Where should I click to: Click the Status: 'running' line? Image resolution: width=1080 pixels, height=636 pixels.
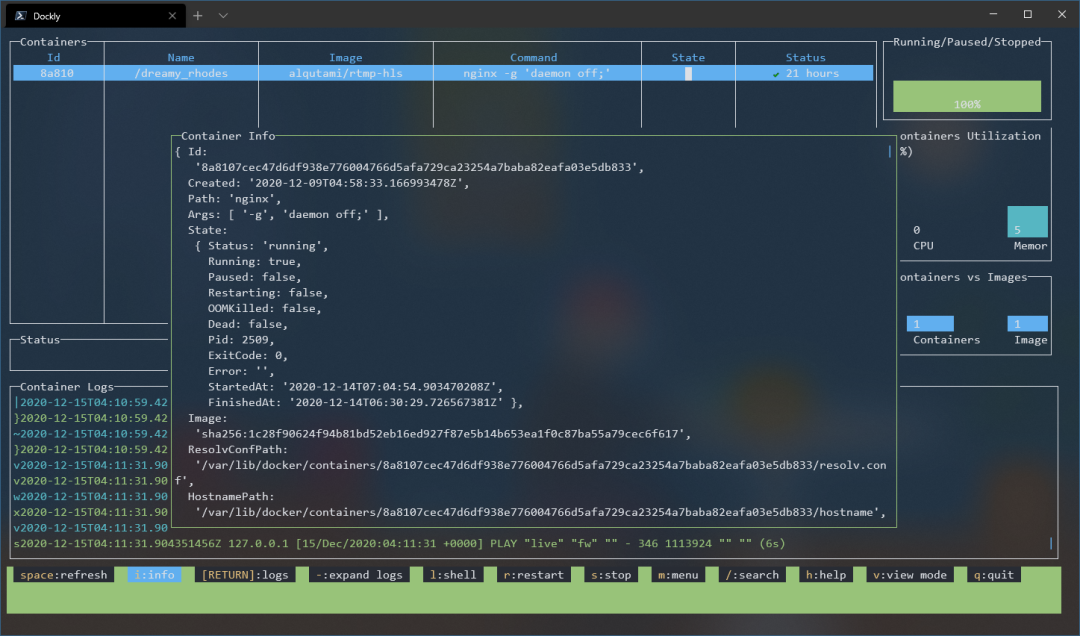(268, 246)
